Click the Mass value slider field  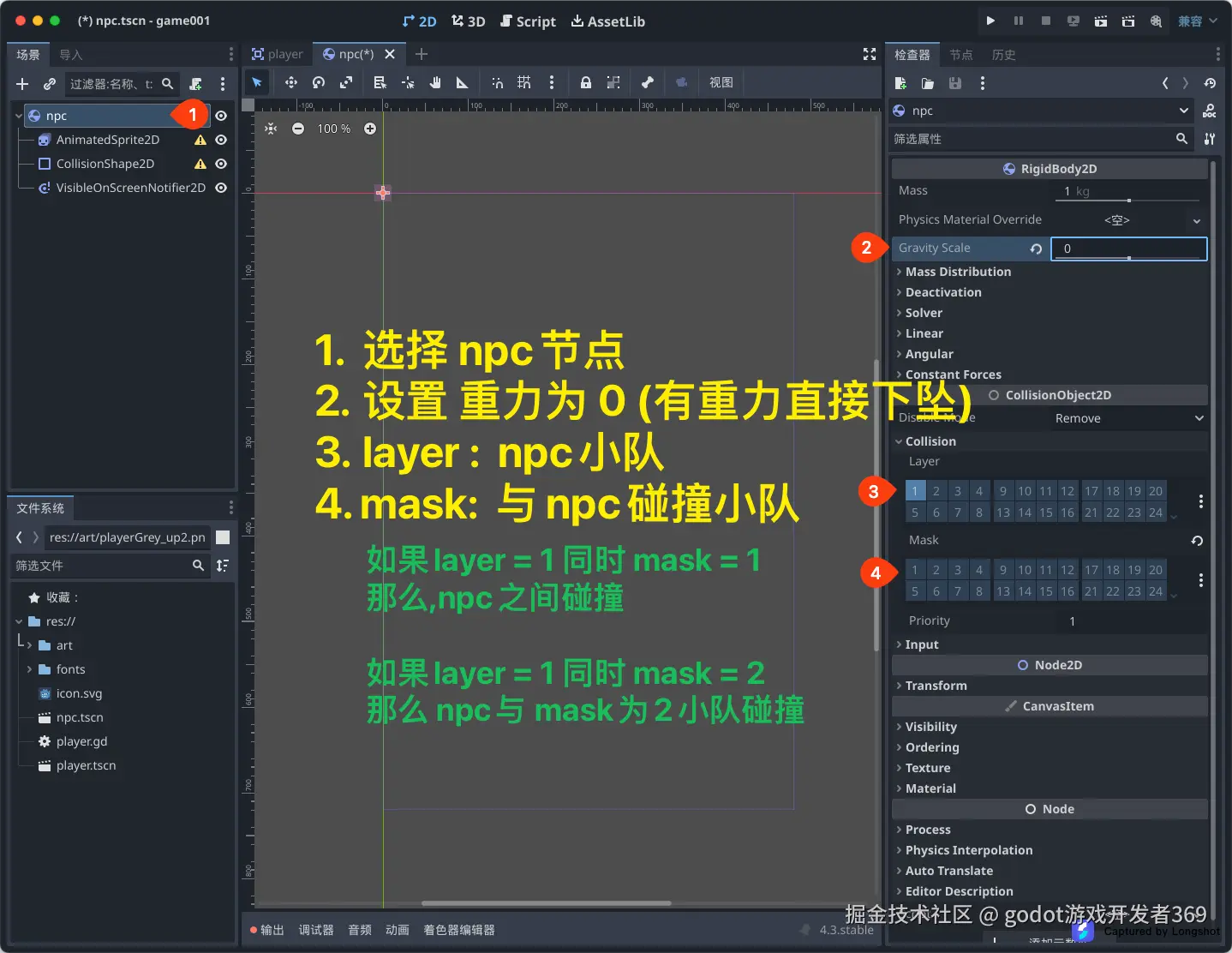(x=1129, y=191)
